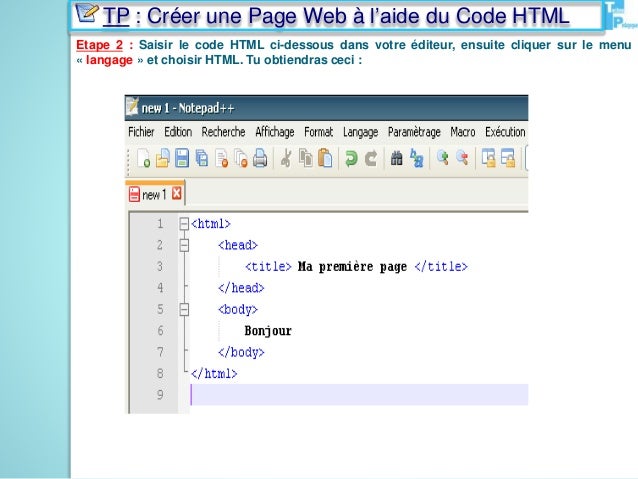Click the opening <body> tag
The height and width of the screenshot is (479, 638).
click(x=238, y=309)
